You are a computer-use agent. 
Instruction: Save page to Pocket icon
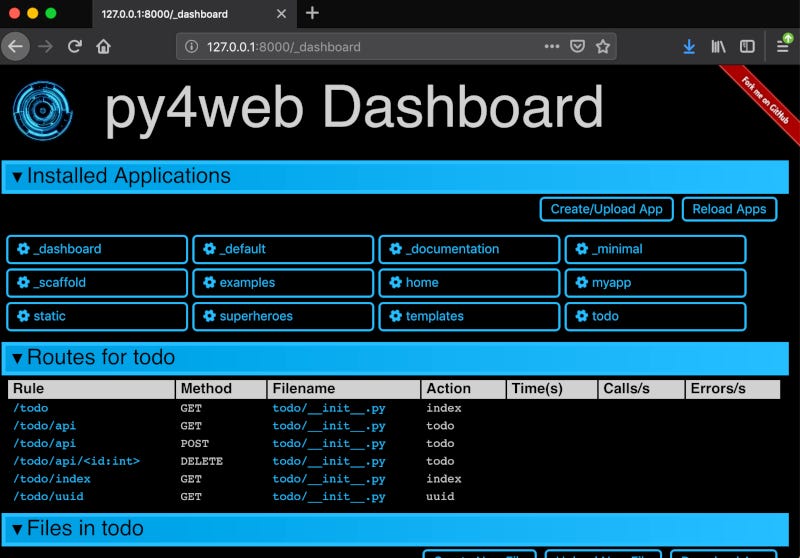577,46
